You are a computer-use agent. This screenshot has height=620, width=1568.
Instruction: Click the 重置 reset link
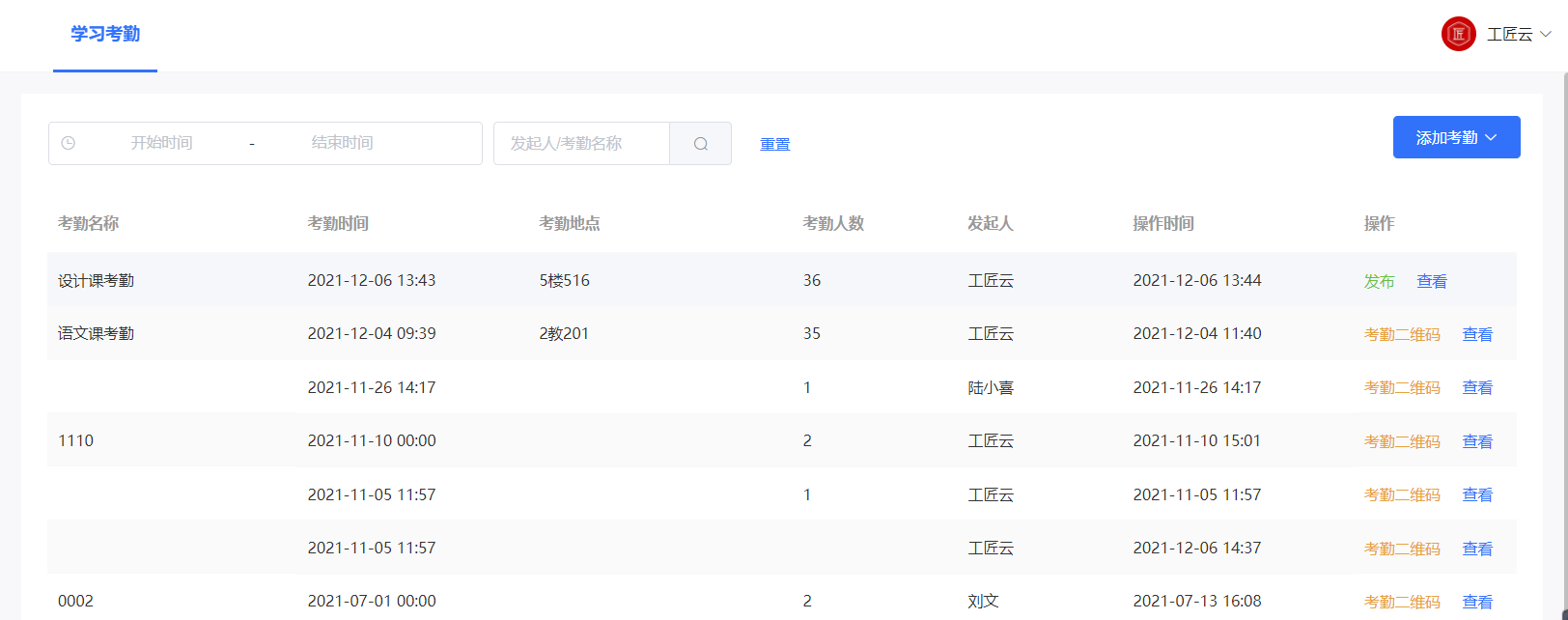pos(774,144)
